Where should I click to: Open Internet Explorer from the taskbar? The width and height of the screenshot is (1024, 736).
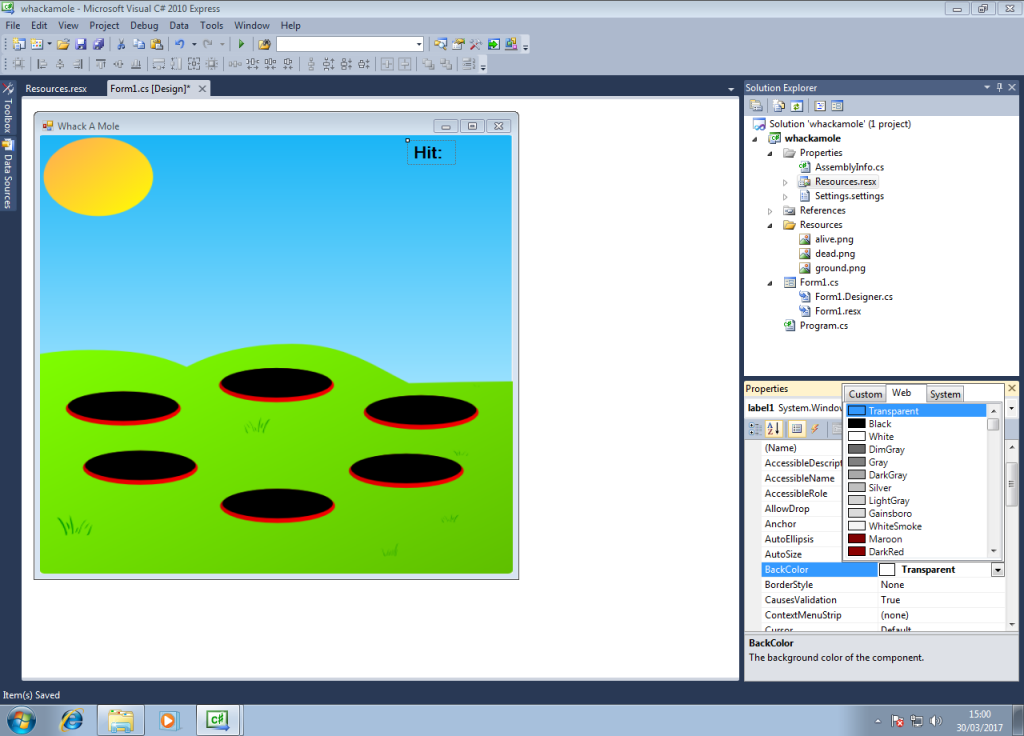click(72, 719)
